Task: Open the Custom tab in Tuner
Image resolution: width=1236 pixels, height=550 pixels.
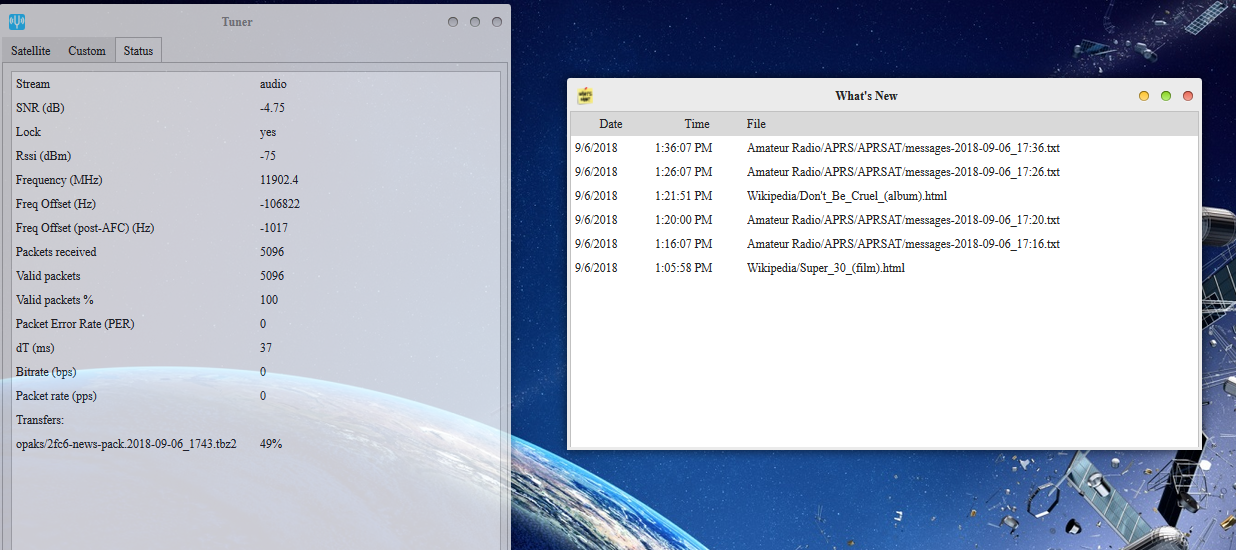Action: [87, 51]
